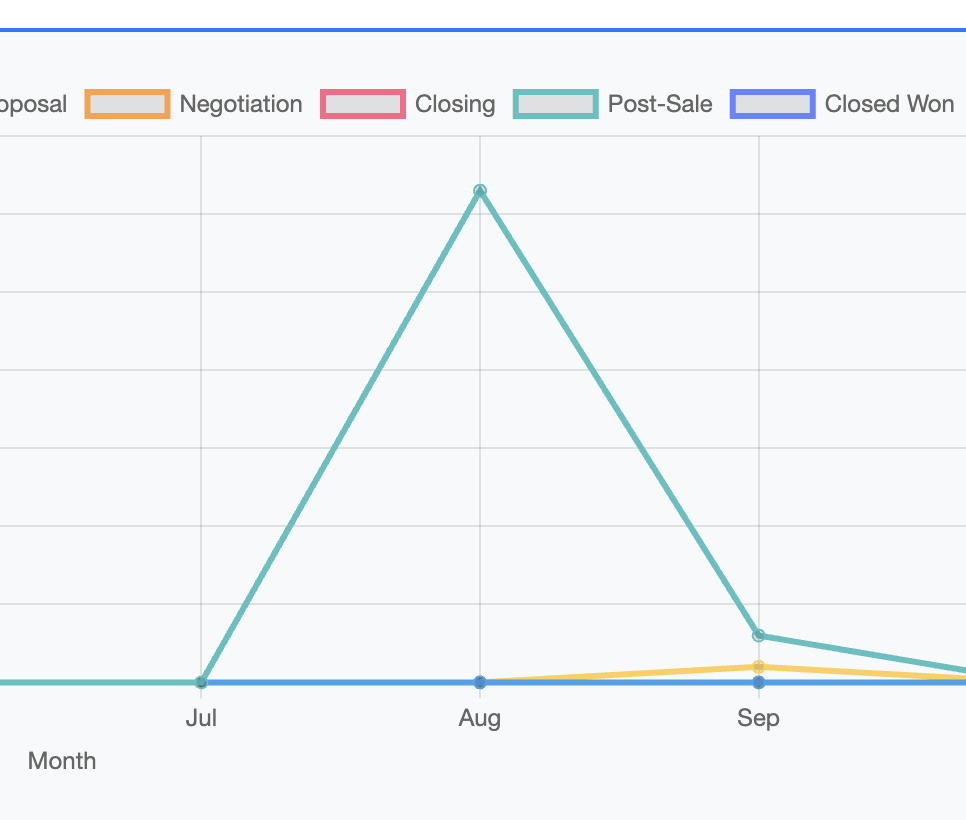Click the yellow Negotiation point at Sep
This screenshot has height=820, width=966.
pyautogui.click(x=759, y=666)
